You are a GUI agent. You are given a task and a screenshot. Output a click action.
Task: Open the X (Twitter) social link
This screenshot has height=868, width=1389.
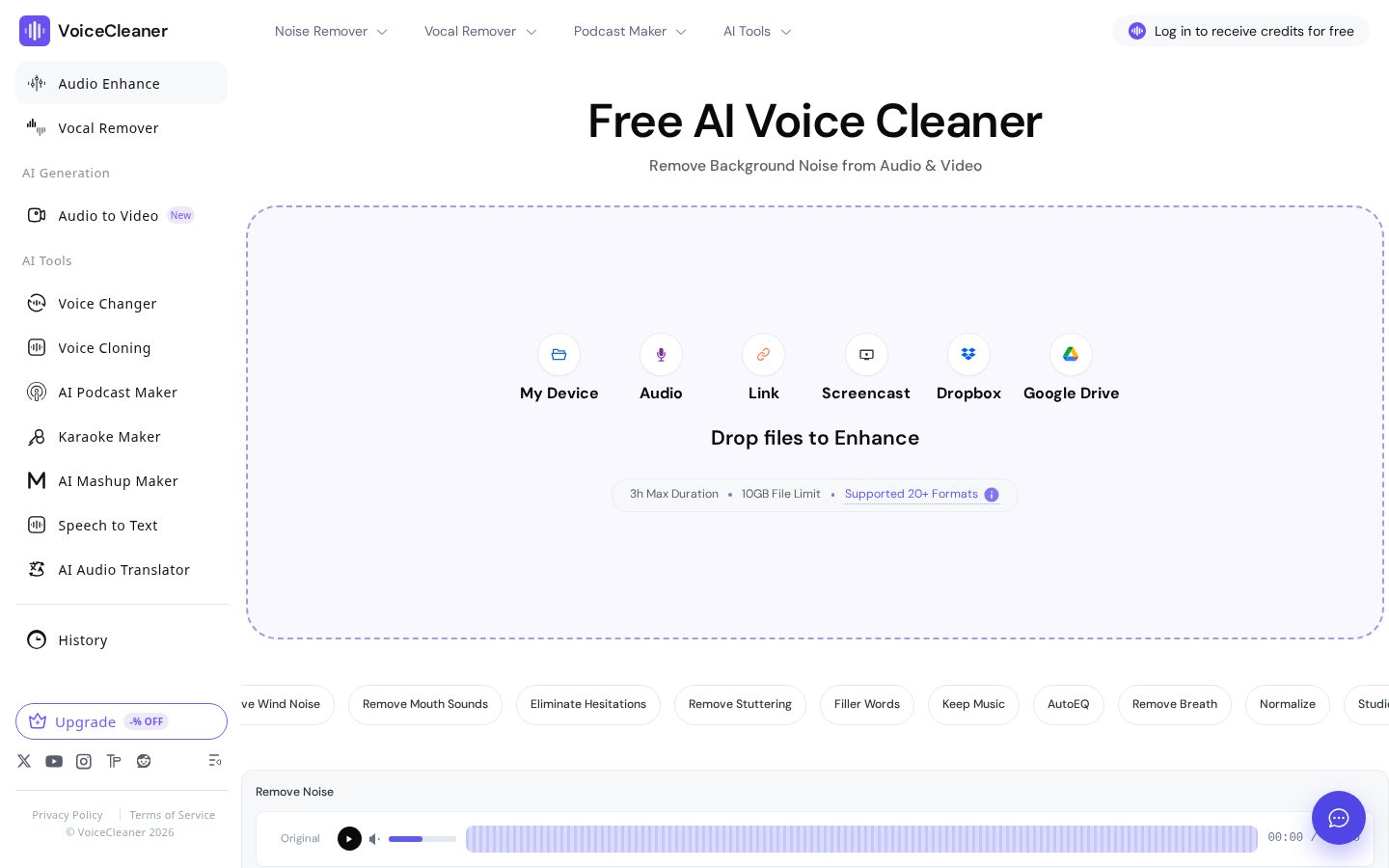point(24,761)
